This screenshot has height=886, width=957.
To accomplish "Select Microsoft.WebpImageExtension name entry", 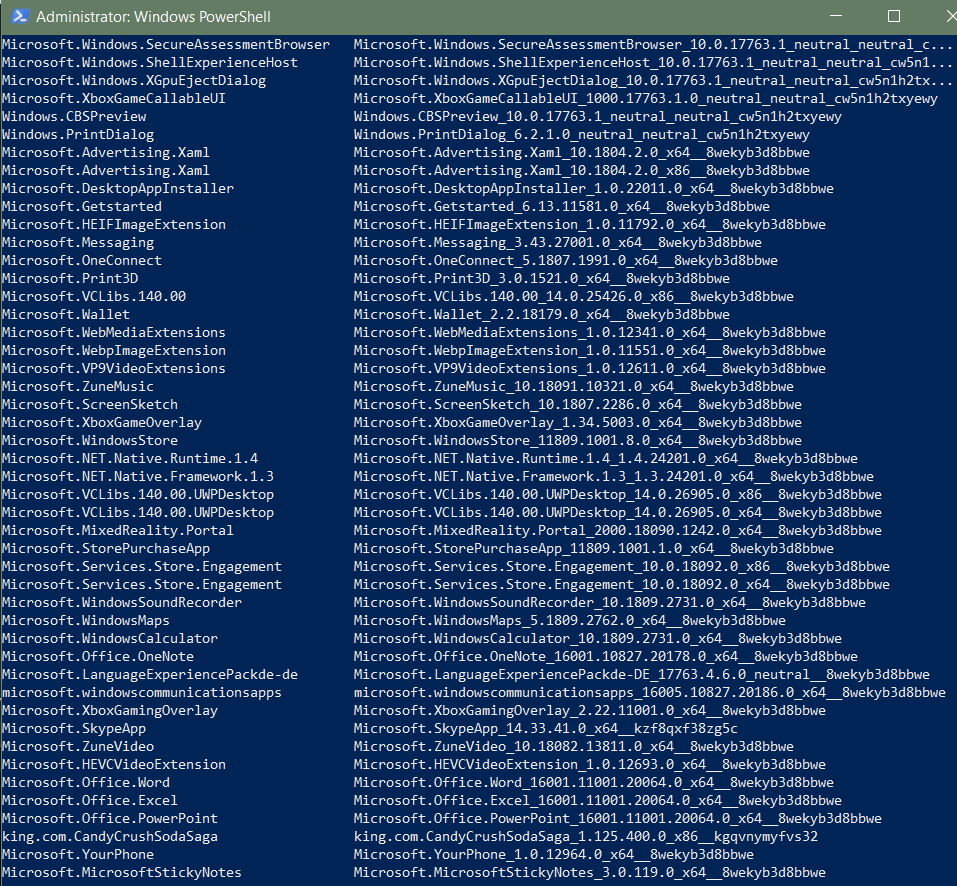I will point(114,351).
